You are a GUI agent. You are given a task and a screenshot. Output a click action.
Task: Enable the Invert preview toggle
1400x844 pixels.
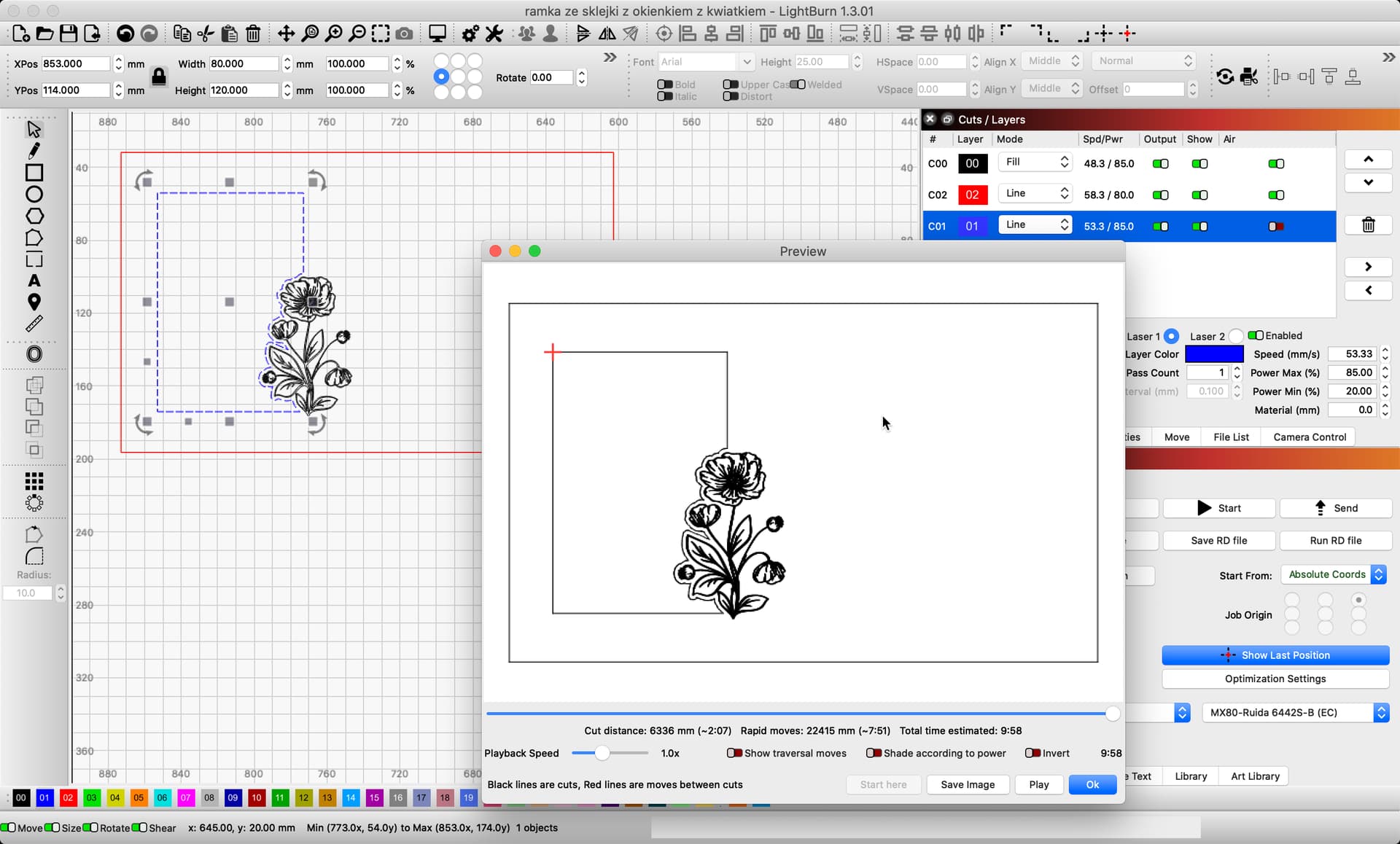click(x=1032, y=753)
